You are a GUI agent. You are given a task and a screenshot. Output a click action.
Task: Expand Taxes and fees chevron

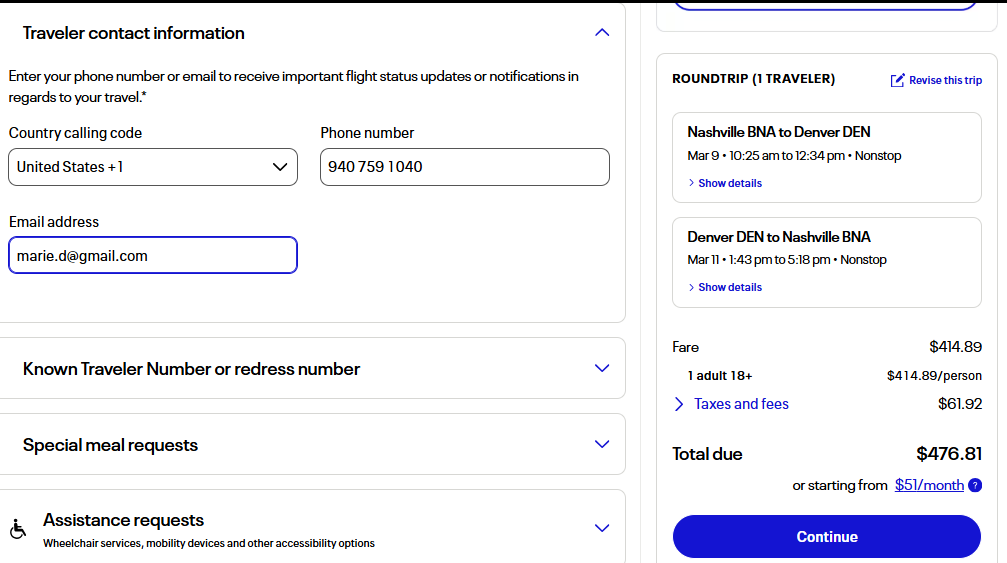679,404
